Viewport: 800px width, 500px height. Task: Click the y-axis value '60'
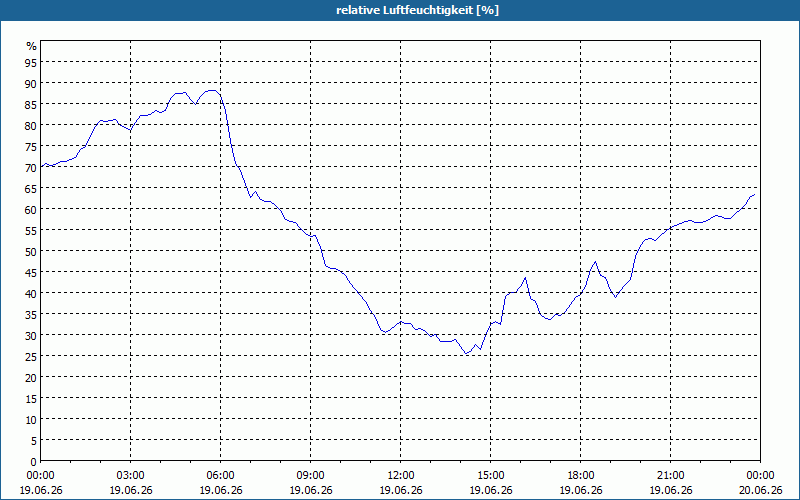pos(31,209)
